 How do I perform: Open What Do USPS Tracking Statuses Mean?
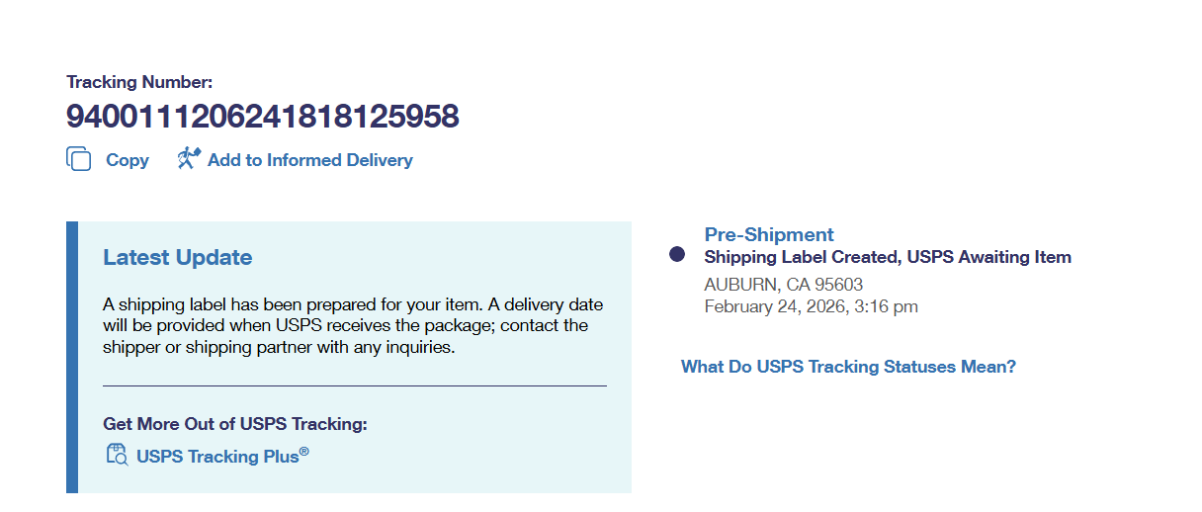coord(848,367)
